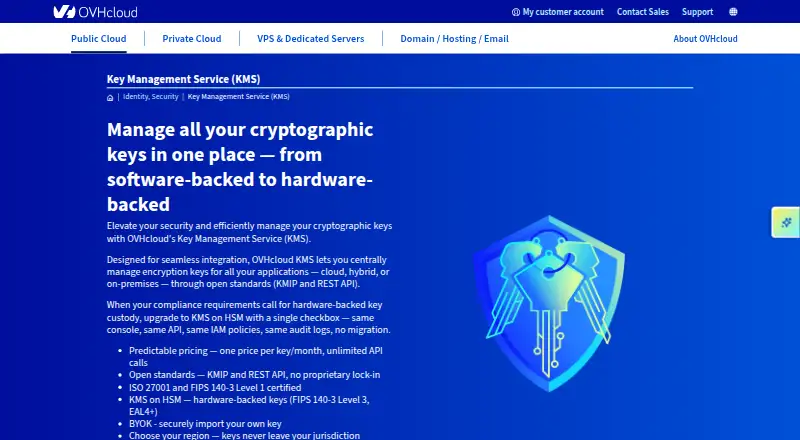
Task: Click the OVHcloud logo
Action: coord(95,12)
